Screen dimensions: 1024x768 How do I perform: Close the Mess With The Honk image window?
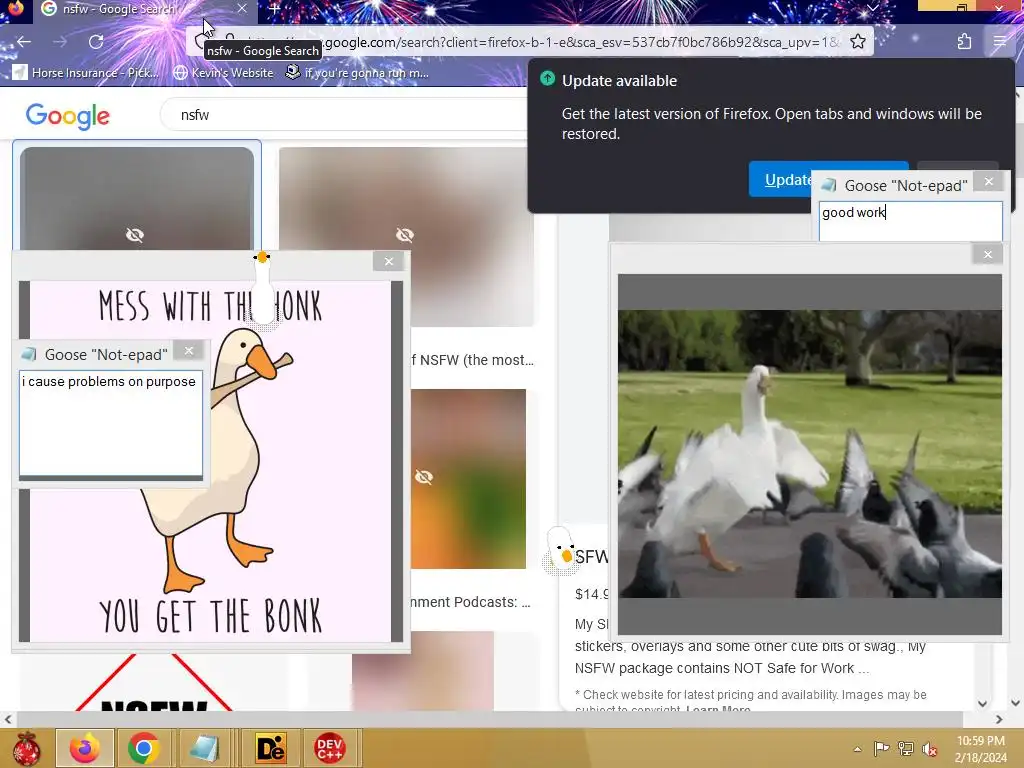coord(389,261)
